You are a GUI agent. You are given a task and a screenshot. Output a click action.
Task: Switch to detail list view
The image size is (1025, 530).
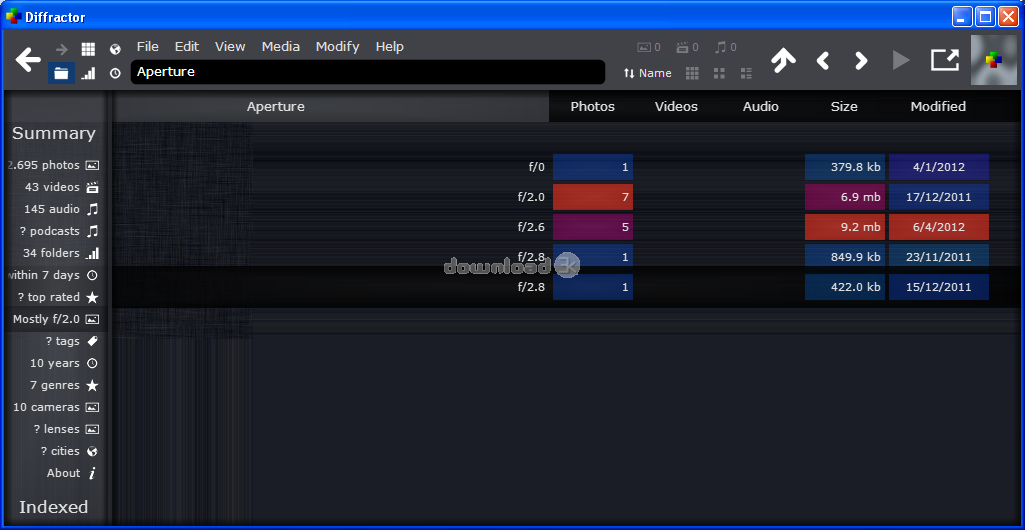746,73
